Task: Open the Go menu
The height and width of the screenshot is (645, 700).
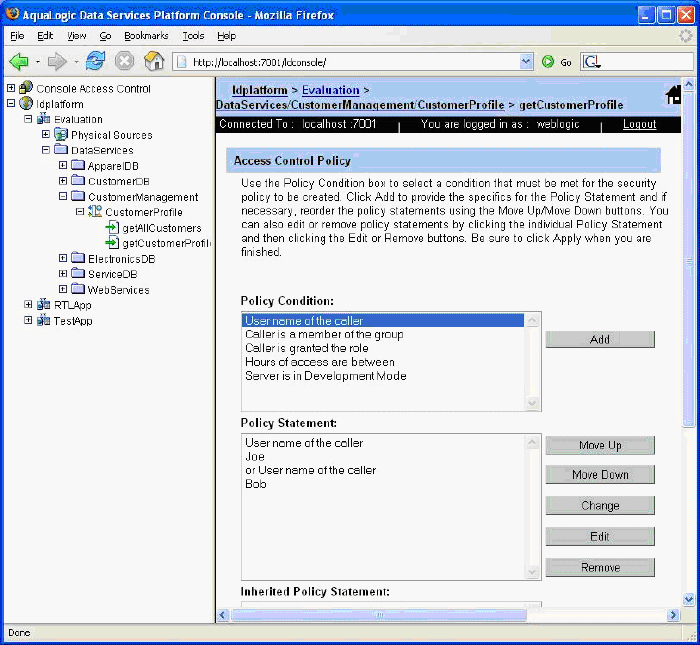Action: tap(105, 36)
